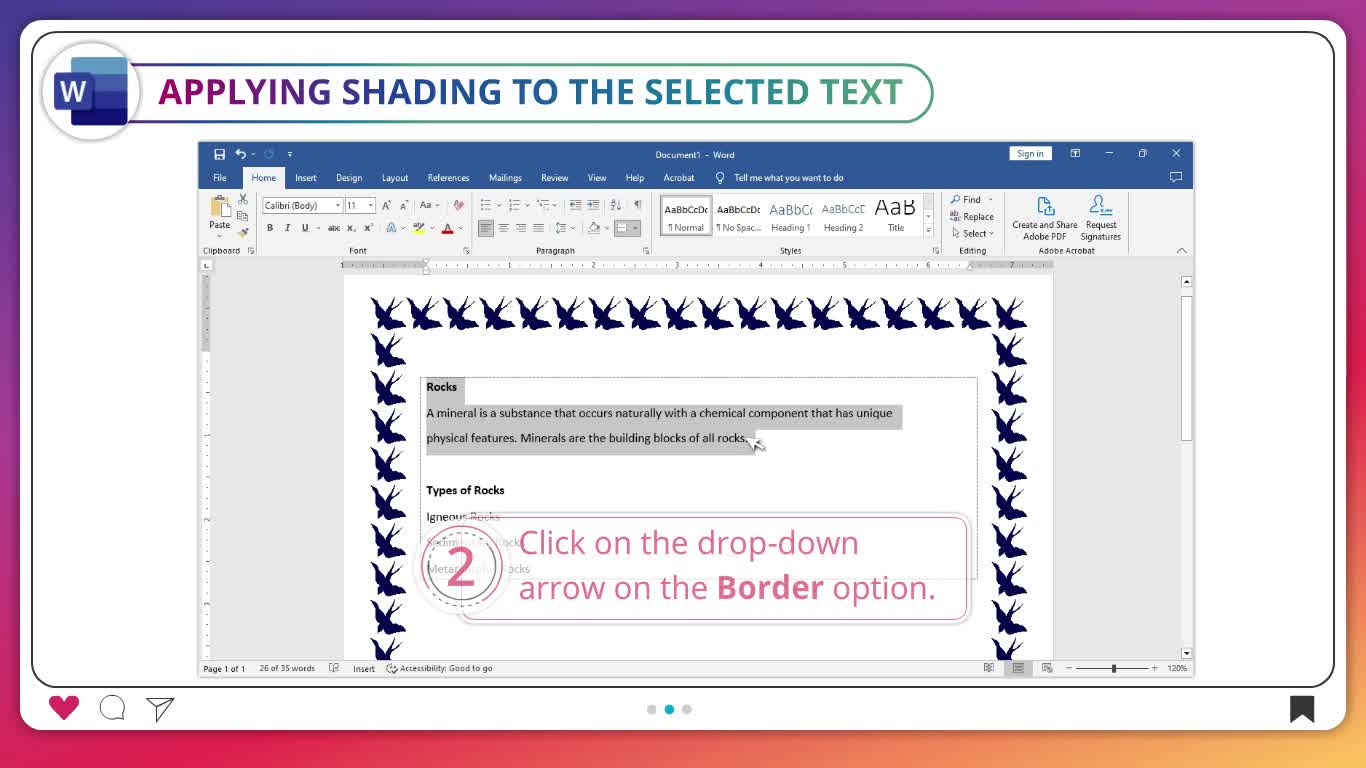The image size is (1366, 768).
Task: Open the line spacing dropdown
Action: tap(570, 228)
